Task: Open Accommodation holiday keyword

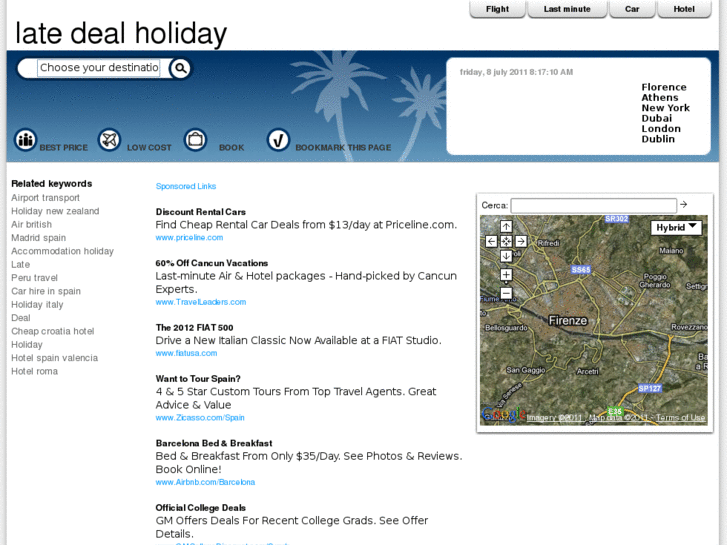Action: (x=63, y=251)
